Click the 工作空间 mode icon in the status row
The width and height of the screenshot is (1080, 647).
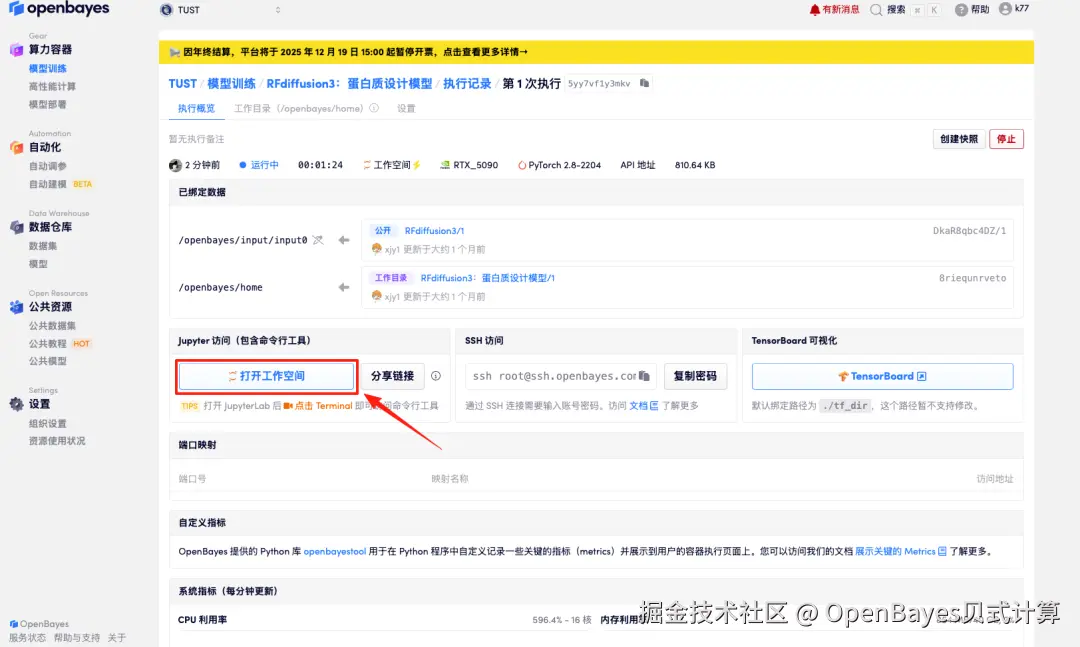367,165
